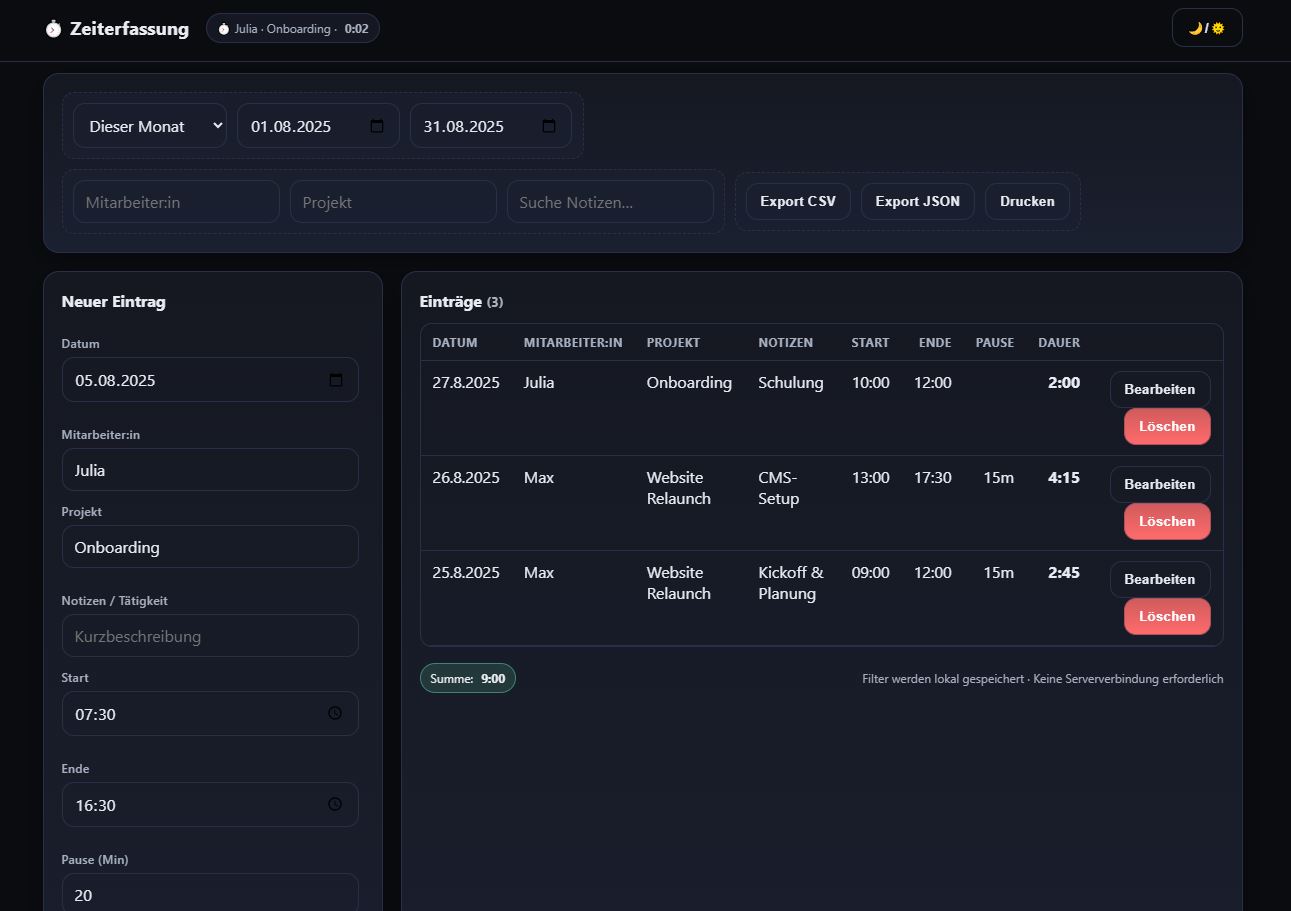The width and height of the screenshot is (1291, 911).
Task: Delete the 26.8.2025 CMS-Setup entry
Action: pos(1166,521)
